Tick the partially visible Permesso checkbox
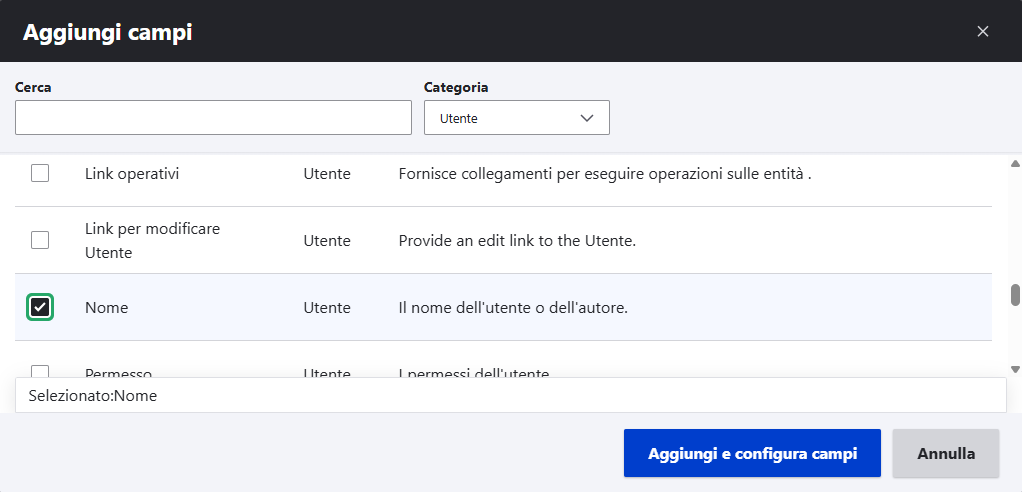This screenshot has height=492, width=1022. click(x=40, y=372)
